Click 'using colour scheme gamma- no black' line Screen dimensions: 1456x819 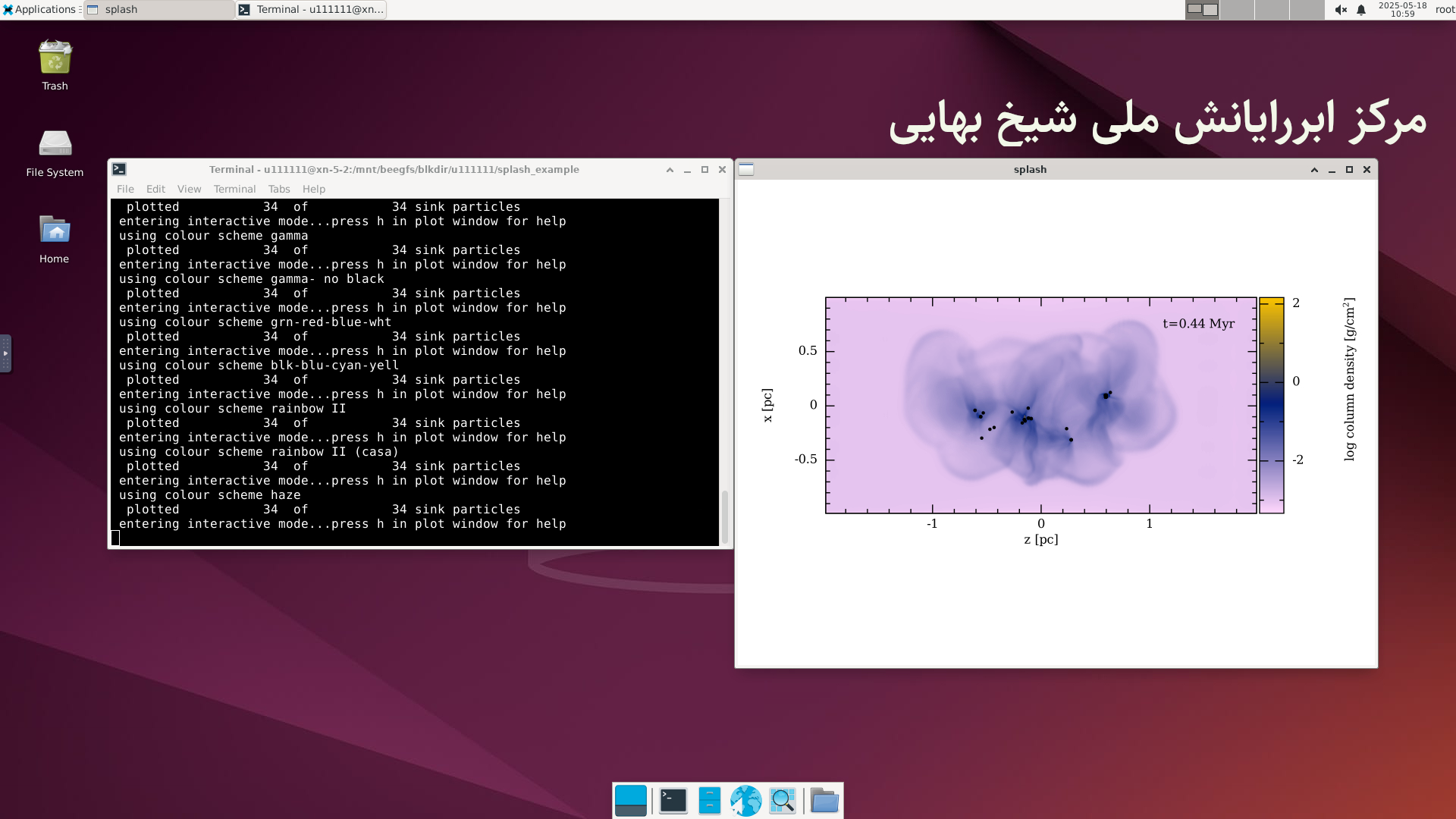click(x=251, y=279)
